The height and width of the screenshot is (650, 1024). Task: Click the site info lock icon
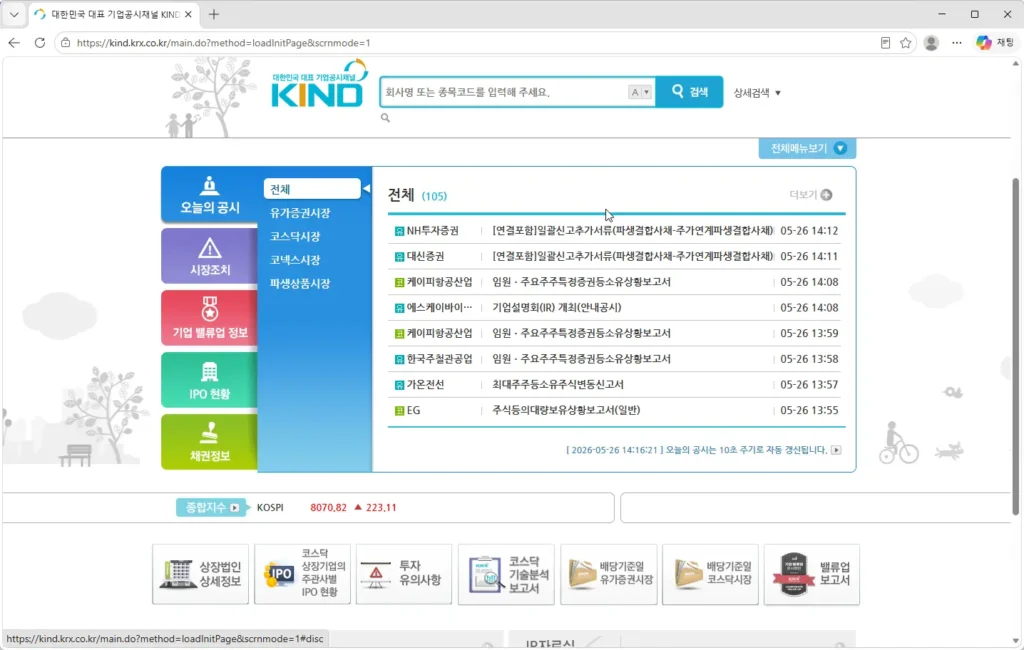click(x=65, y=42)
